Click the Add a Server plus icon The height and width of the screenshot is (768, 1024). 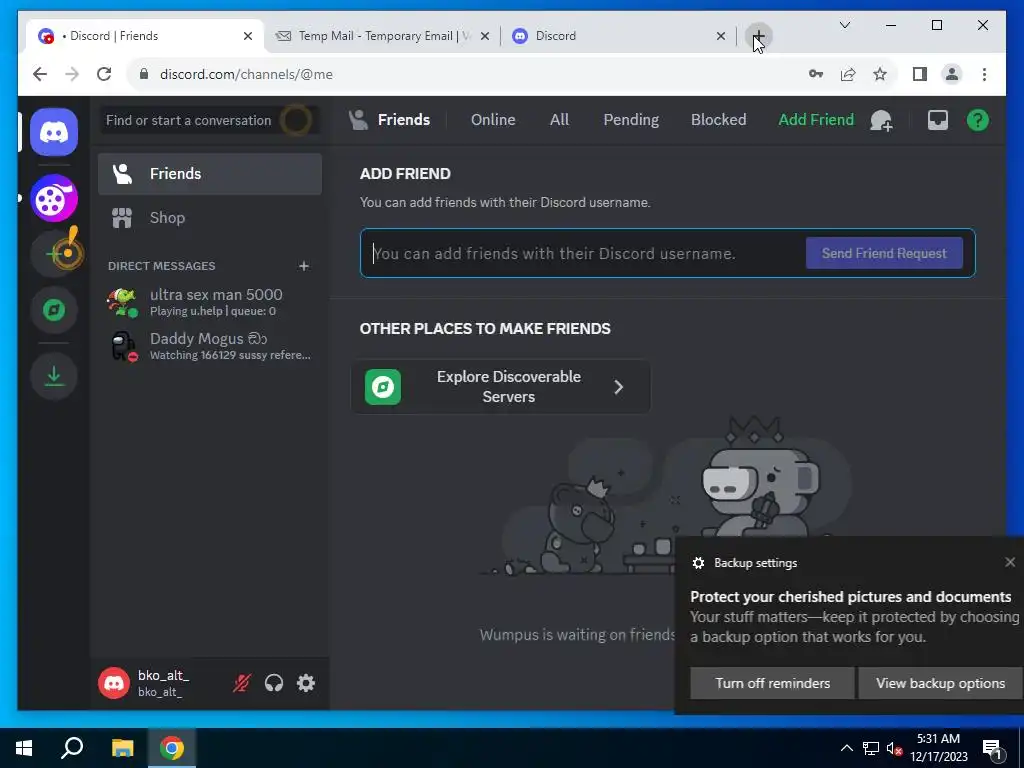click(x=54, y=254)
